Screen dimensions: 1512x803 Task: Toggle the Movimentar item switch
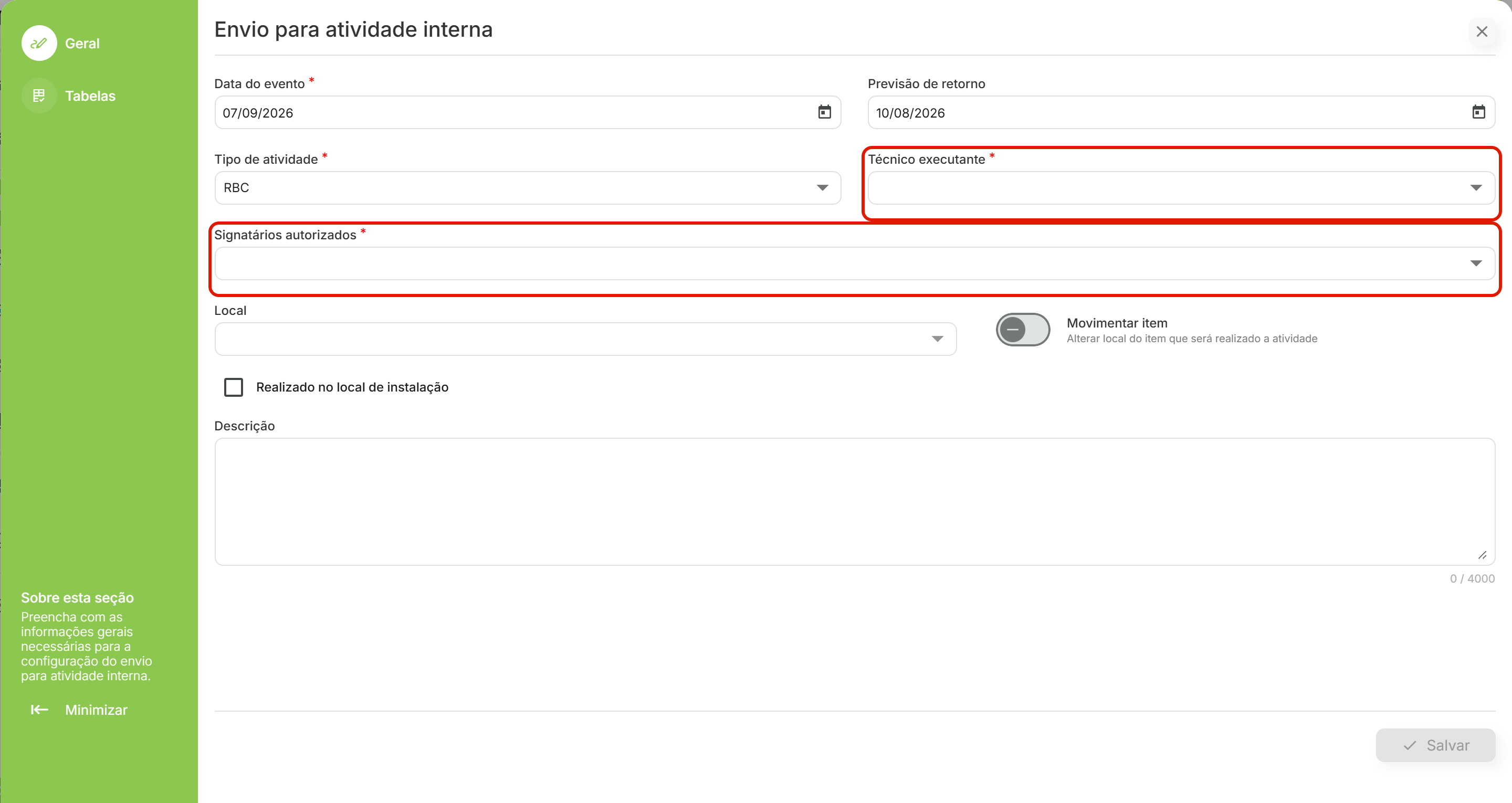[1023, 330]
